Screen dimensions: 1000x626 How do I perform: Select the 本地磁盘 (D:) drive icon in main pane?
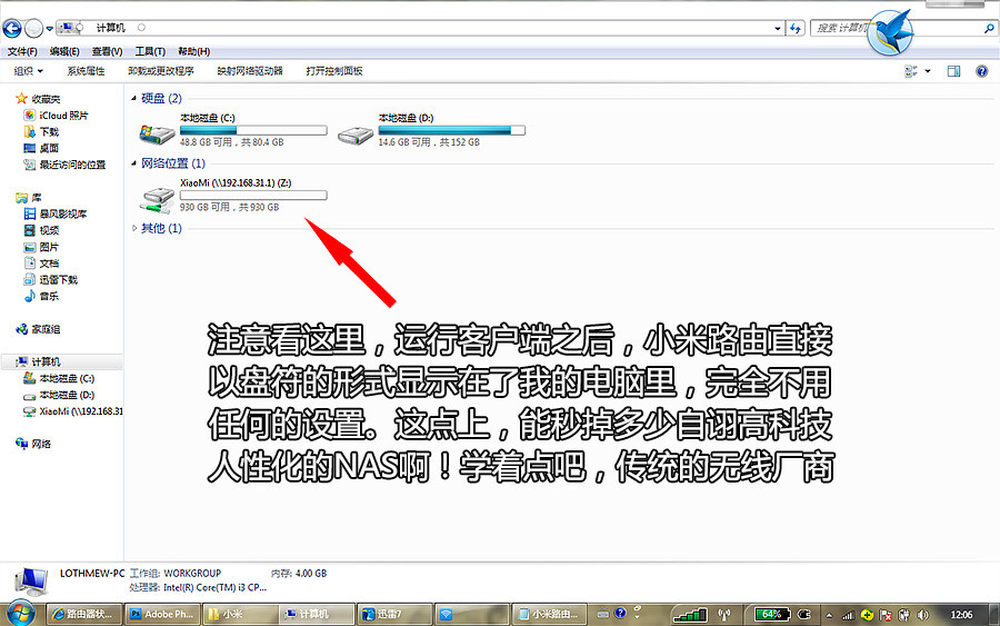pos(355,134)
